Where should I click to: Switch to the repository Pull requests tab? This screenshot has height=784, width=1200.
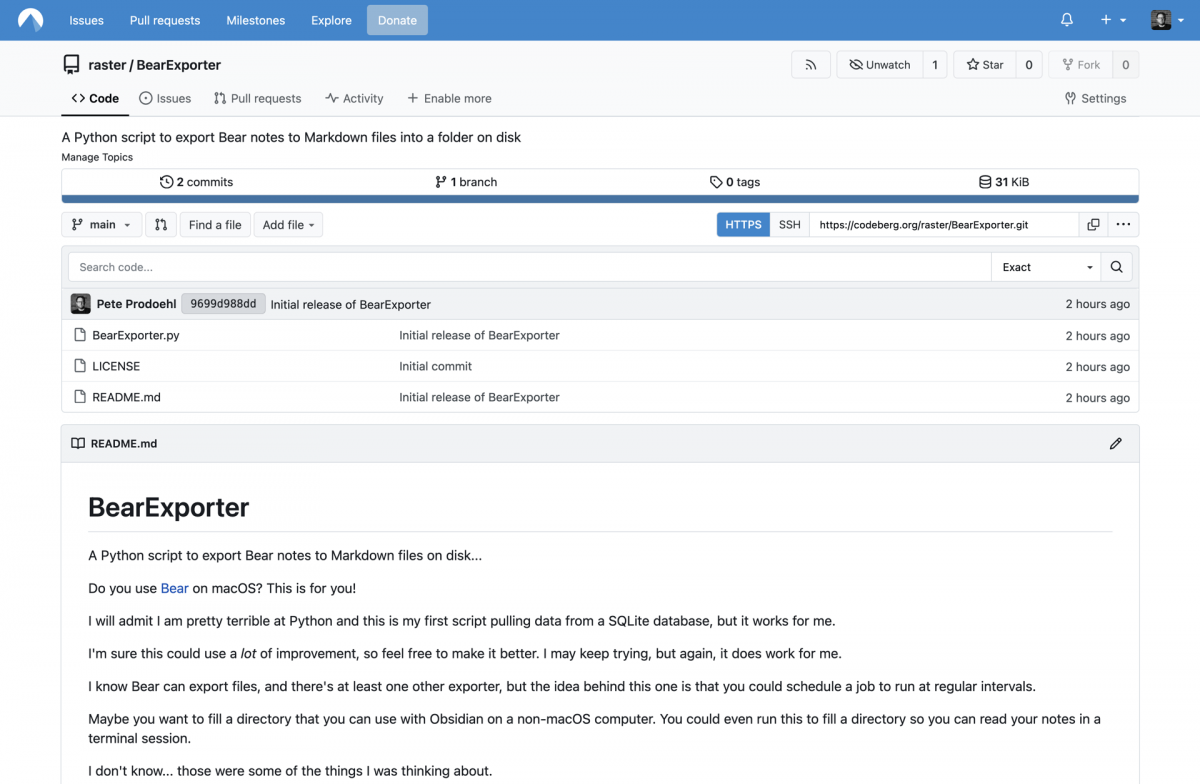coord(257,98)
